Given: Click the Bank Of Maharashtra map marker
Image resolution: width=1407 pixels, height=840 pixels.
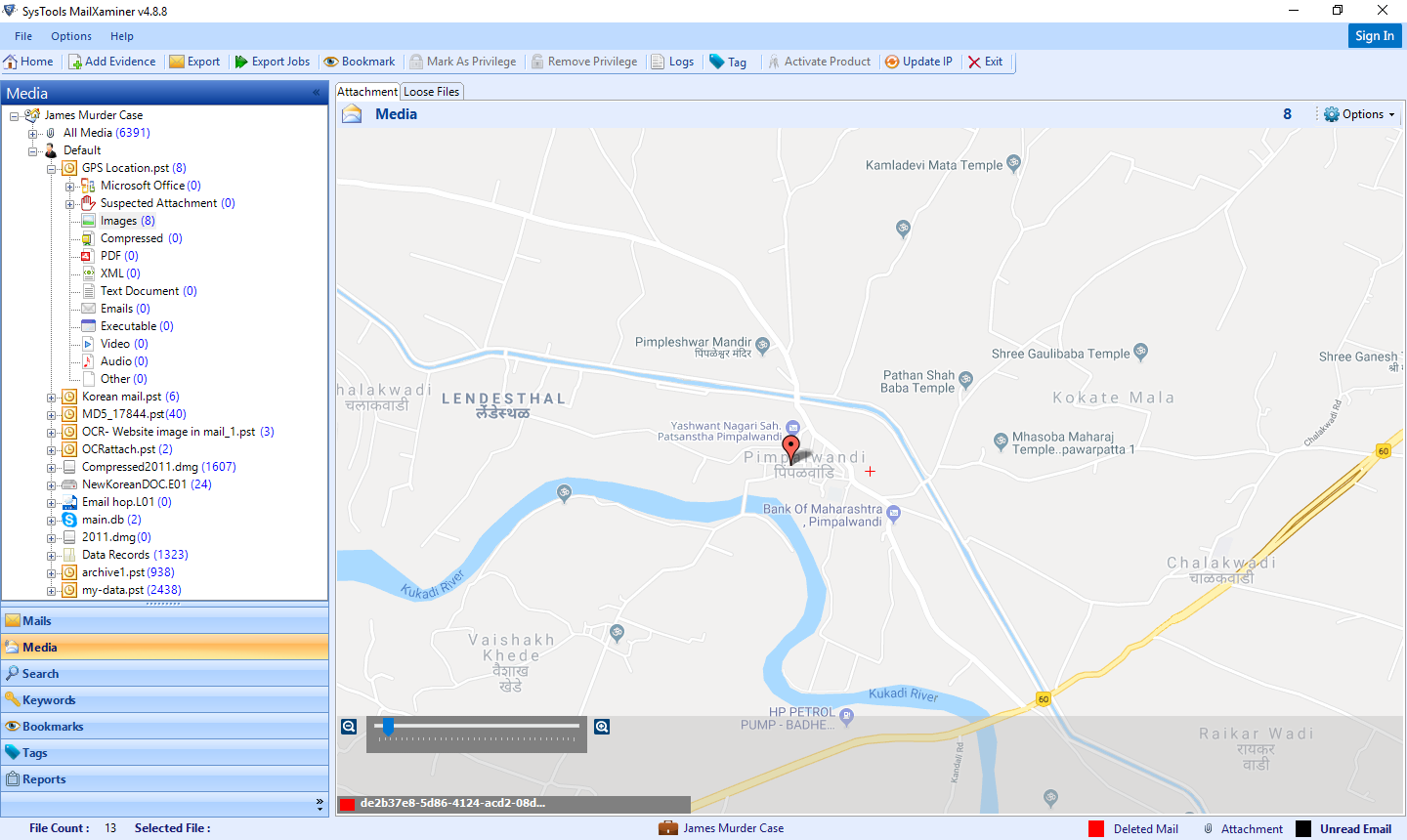Looking at the screenshot, I should pyautogui.click(x=894, y=513).
